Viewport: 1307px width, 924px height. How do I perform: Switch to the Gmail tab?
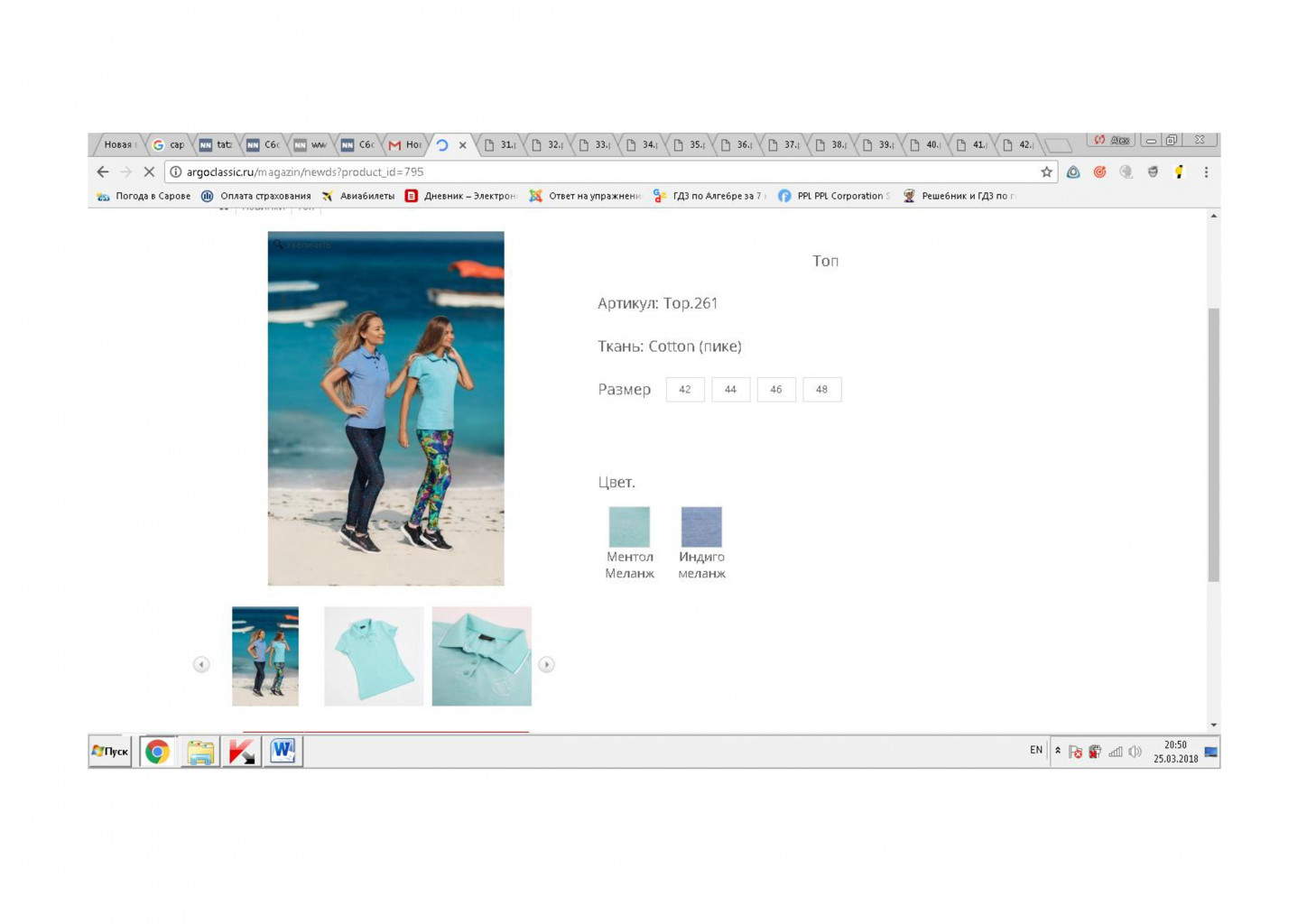tap(404, 144)
